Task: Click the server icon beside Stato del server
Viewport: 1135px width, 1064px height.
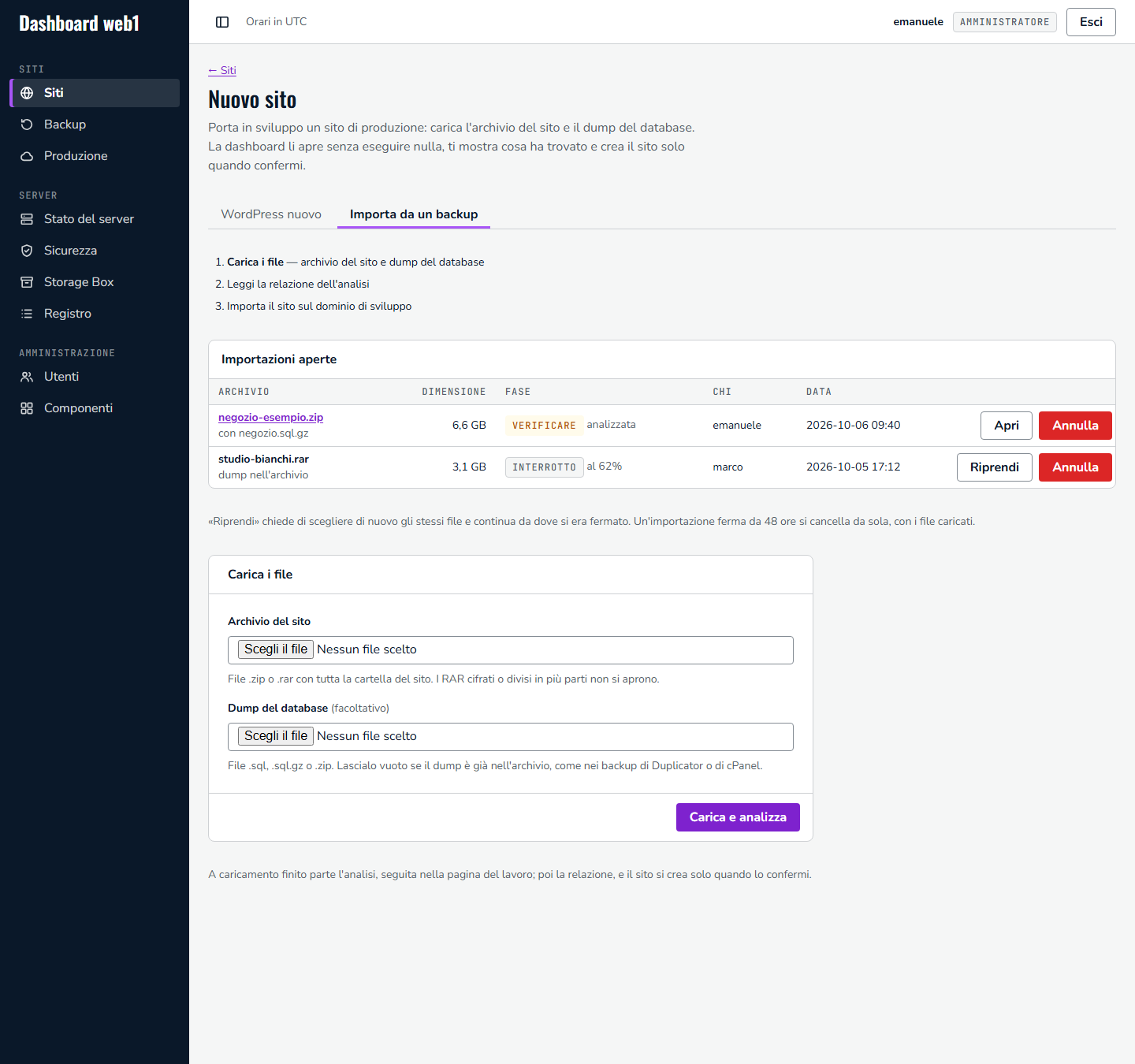Action: click(27, 219)
